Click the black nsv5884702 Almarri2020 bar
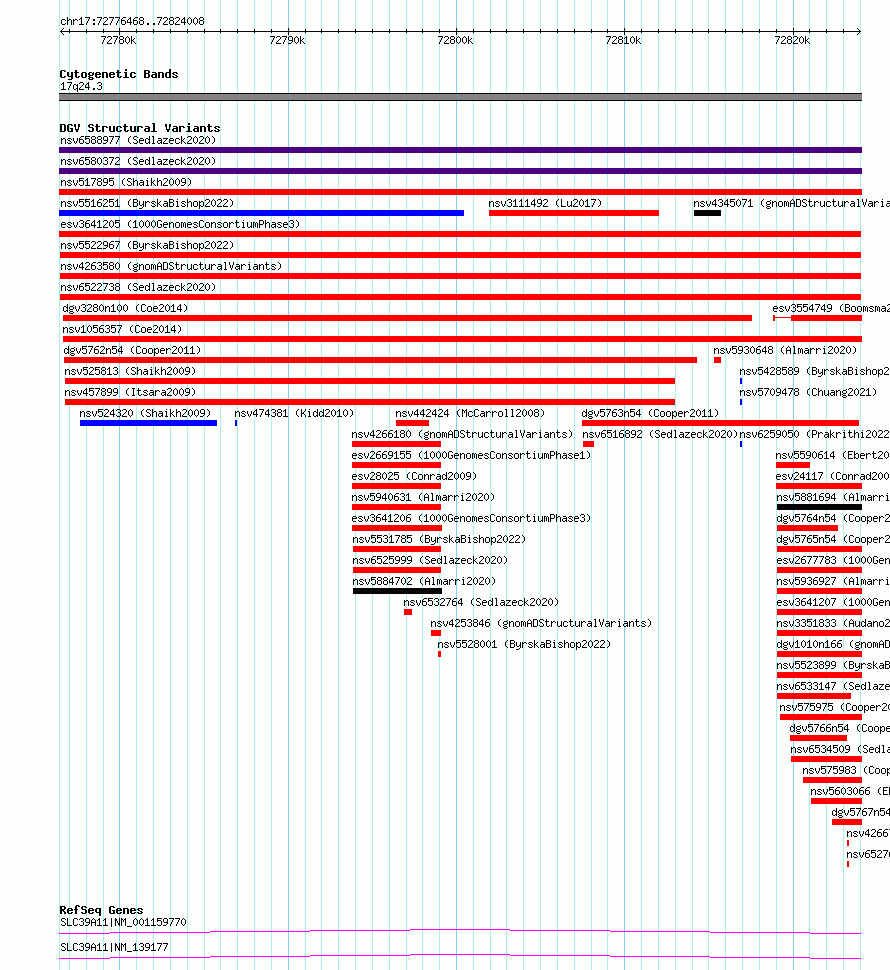 click(397, 591)
